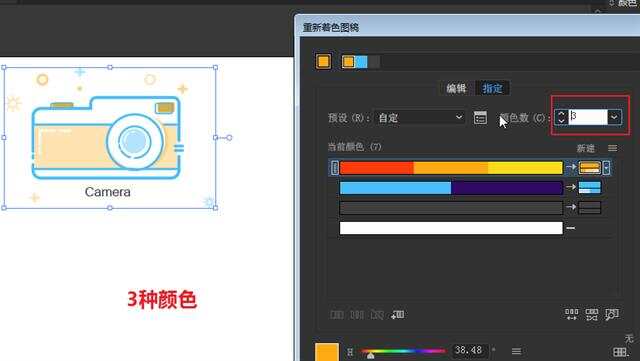Click separate colors into different rows icon

pyautogui.click(x=357, y=314)
